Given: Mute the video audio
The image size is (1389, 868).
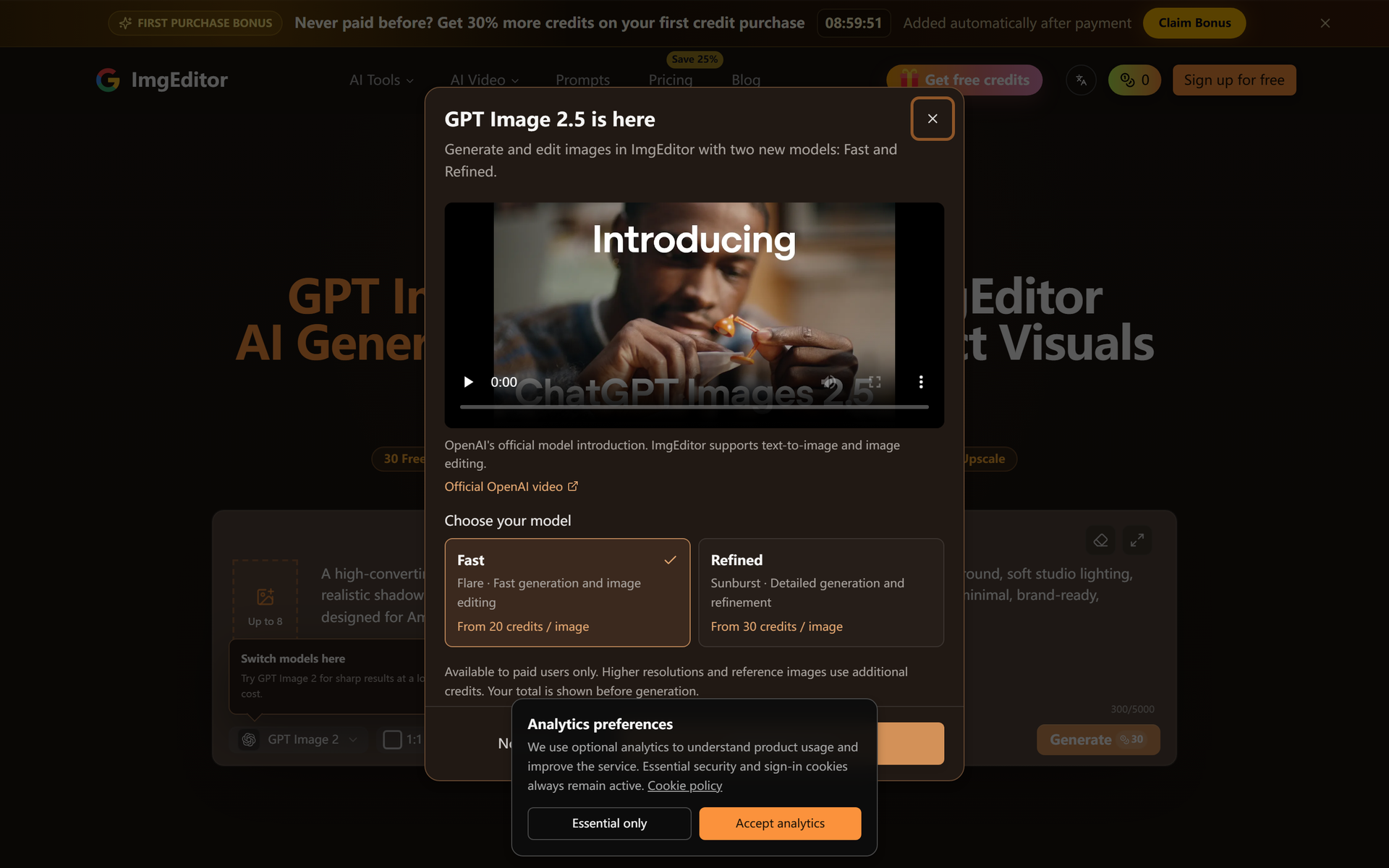Looking at the screenshot, I should 829,382.
